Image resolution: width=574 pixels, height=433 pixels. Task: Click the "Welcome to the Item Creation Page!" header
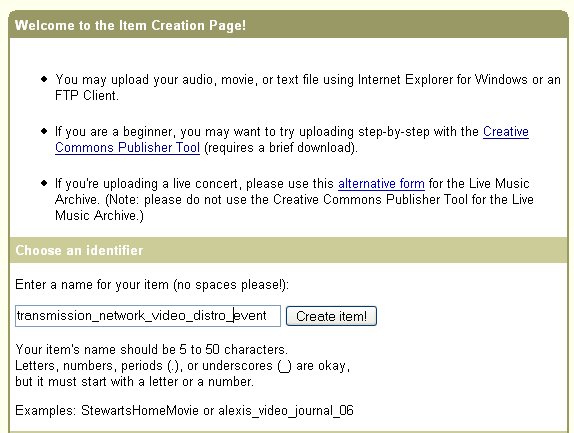(130, 25)
